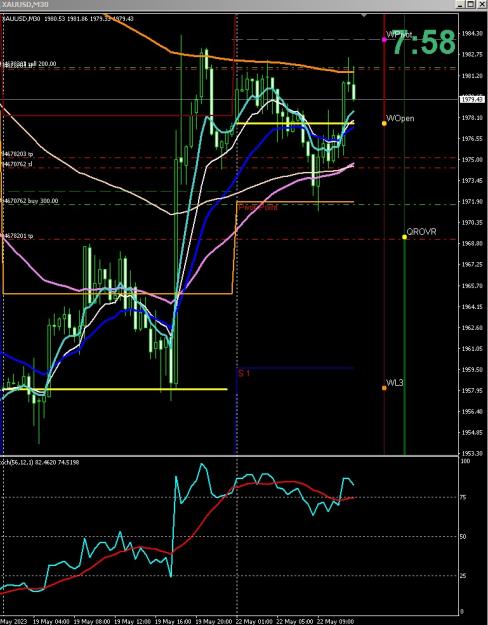
Task: Select the 94670762 buy 300.00 order label
Action: [x=30, y=201]
